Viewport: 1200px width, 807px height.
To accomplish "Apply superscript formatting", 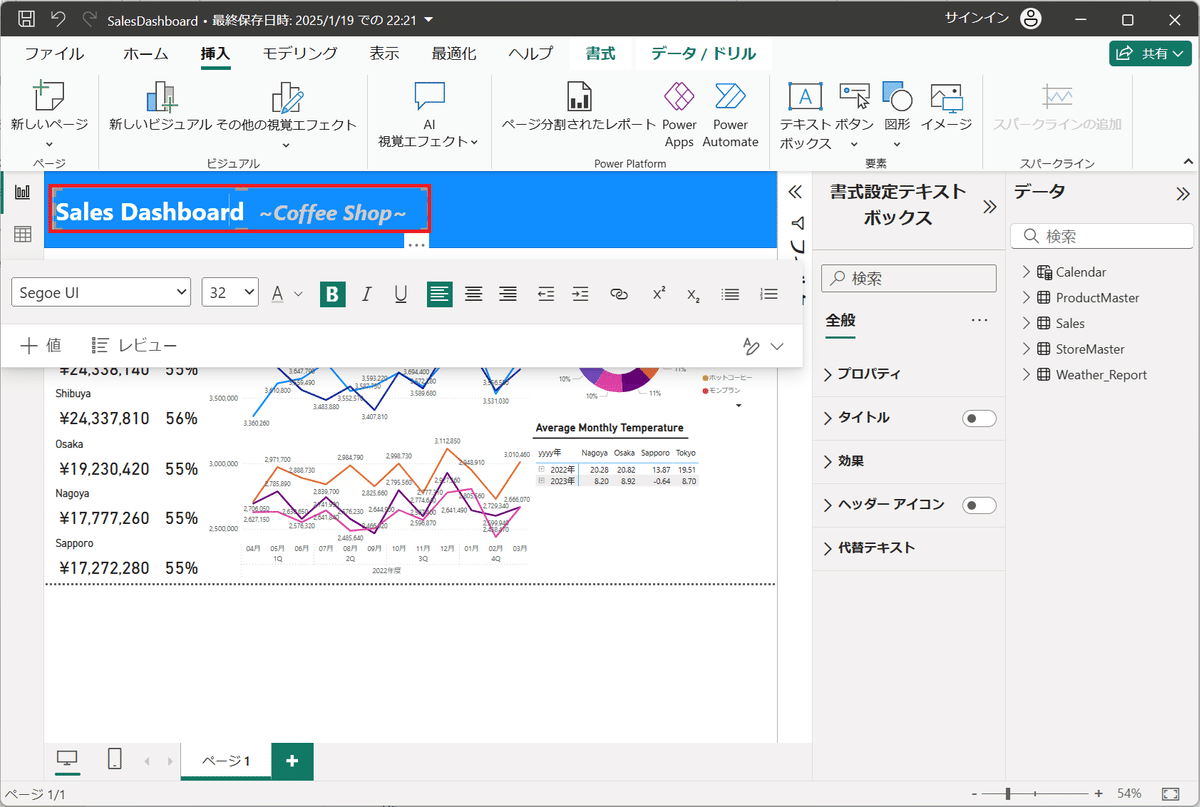I will tap(659, 293).
